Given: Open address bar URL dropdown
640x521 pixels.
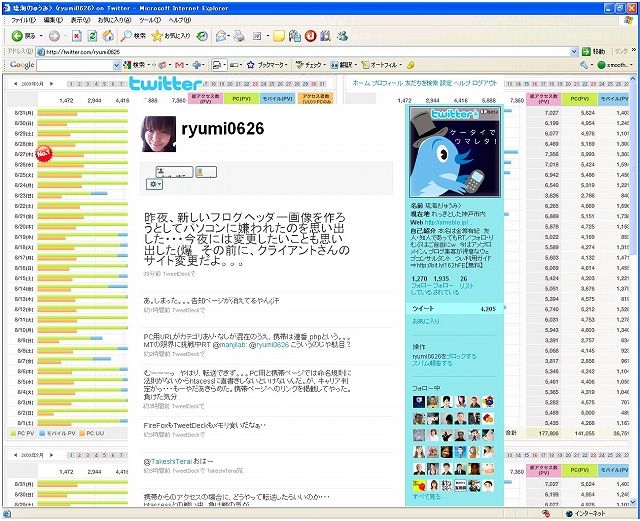Looking at the screenshot, I should [574, 51].
